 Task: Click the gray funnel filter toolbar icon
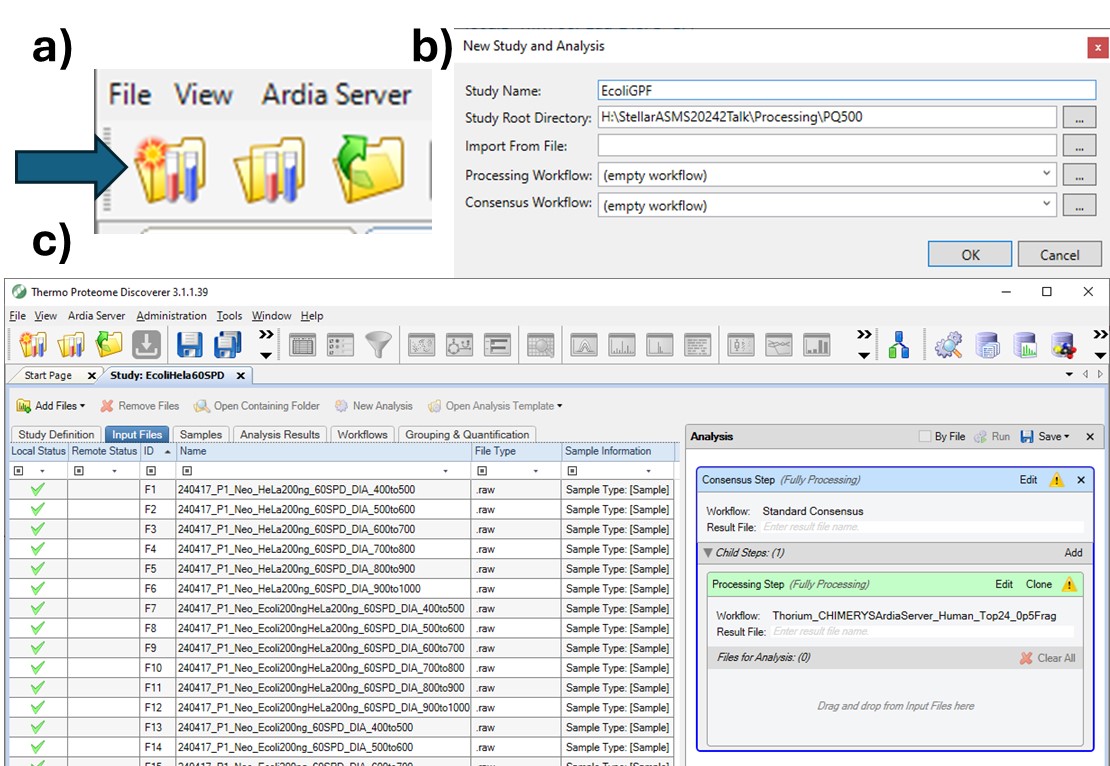point(378,345)
